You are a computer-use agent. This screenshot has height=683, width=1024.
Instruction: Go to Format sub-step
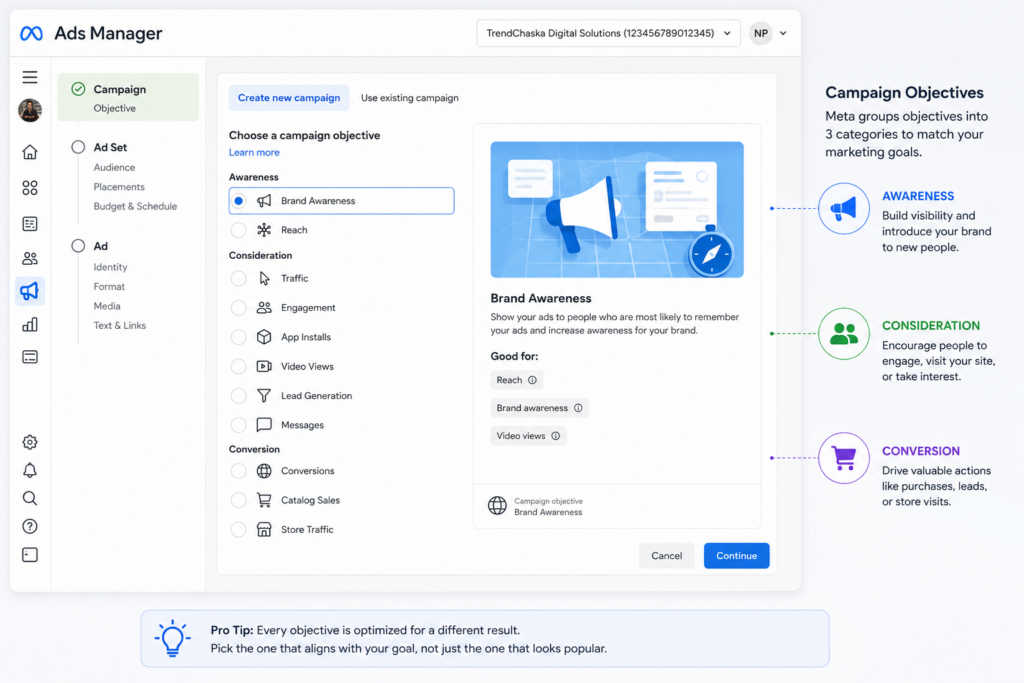[x=109, y=287]
